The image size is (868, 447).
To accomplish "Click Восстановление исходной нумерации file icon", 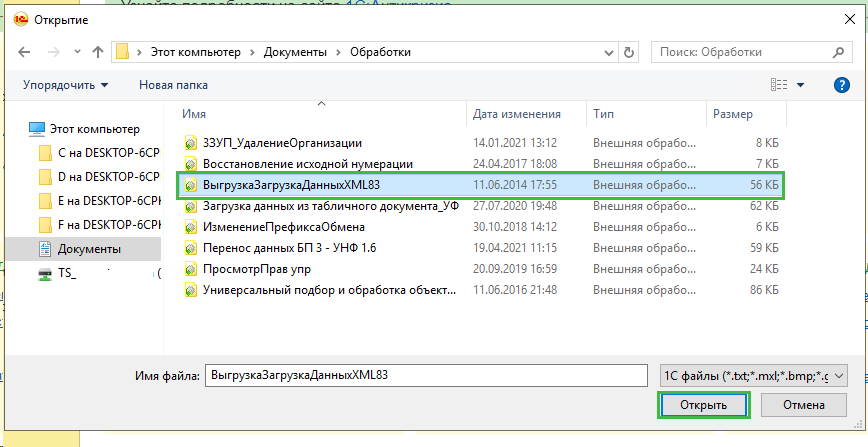I will tap(190, 164).
